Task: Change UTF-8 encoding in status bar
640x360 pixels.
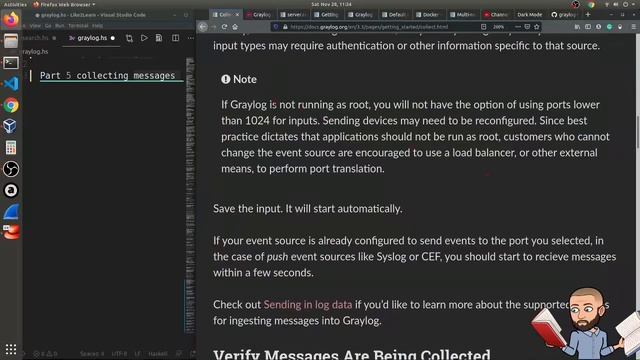Action: [x=119, y=354]
